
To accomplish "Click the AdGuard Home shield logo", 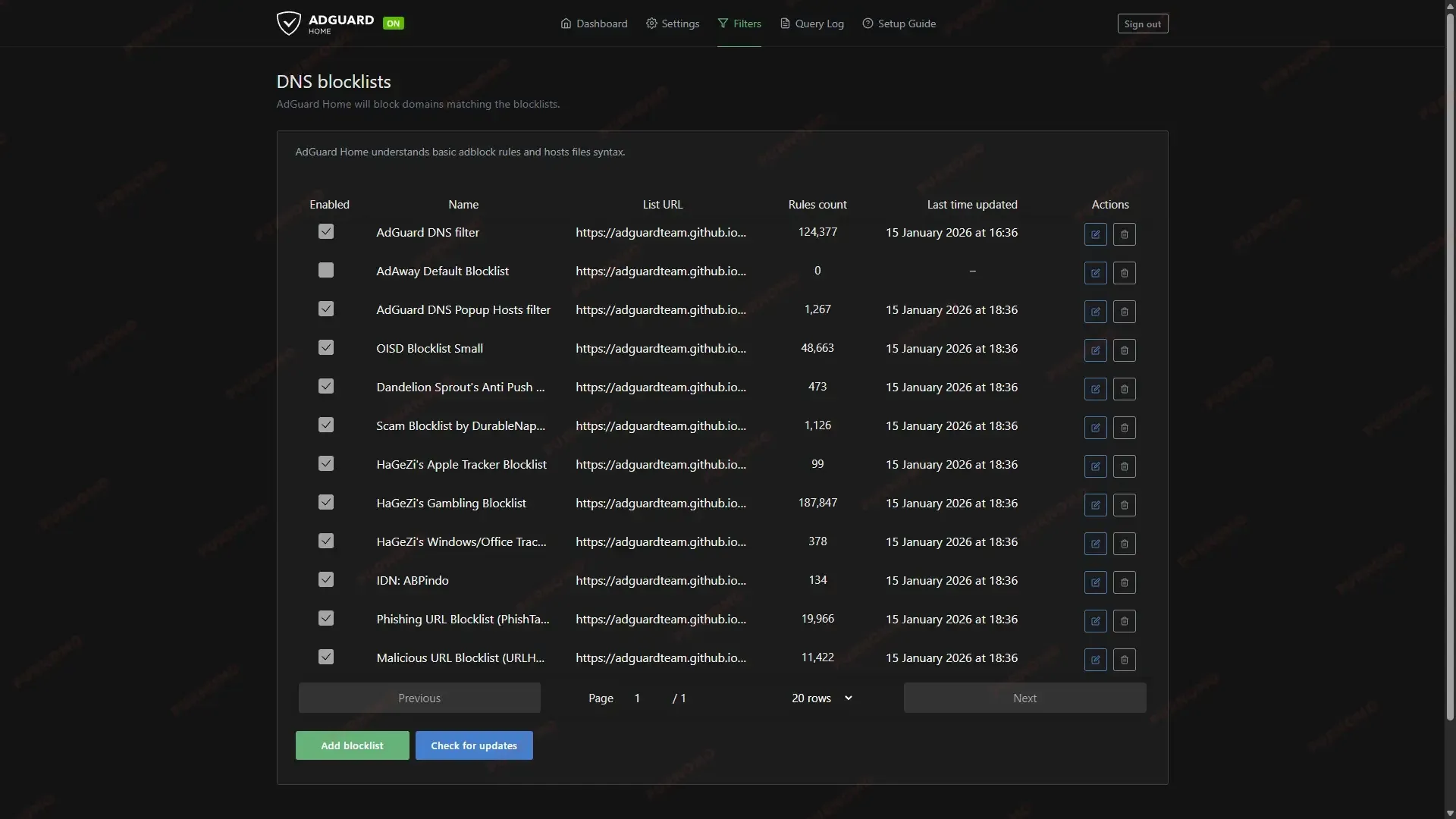I will 290,23.
